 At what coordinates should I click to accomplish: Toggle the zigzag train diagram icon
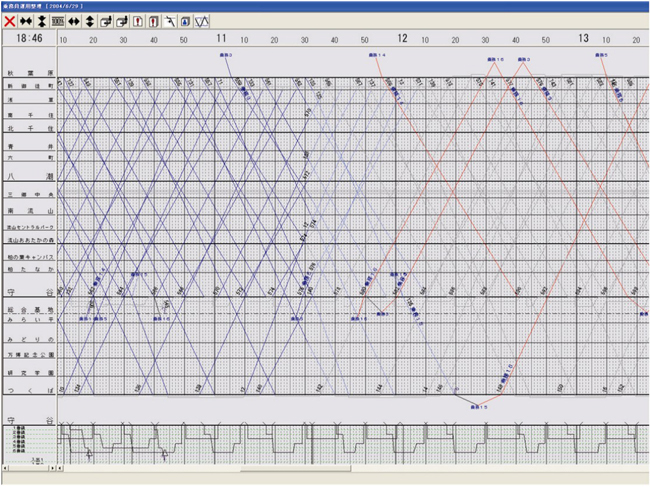[x=201, y=22]
